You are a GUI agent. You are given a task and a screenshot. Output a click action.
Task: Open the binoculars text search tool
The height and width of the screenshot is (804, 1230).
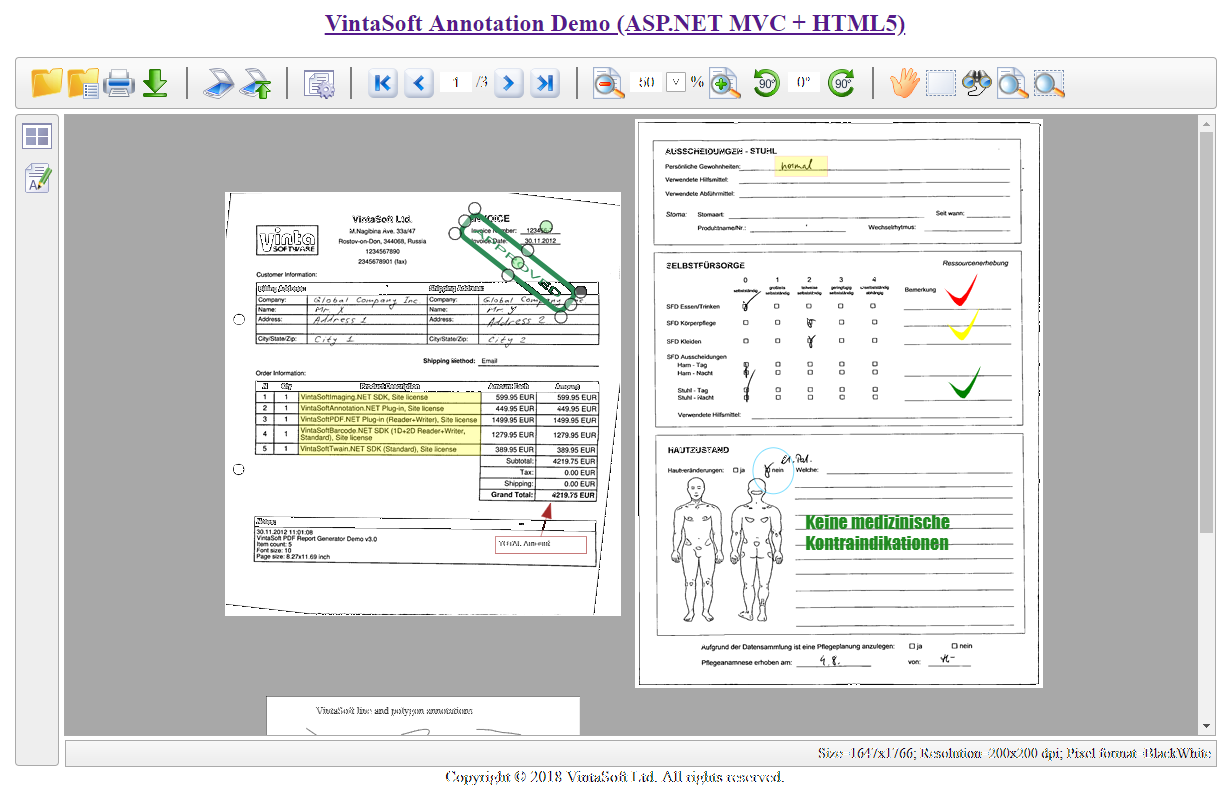click(977, 83)
